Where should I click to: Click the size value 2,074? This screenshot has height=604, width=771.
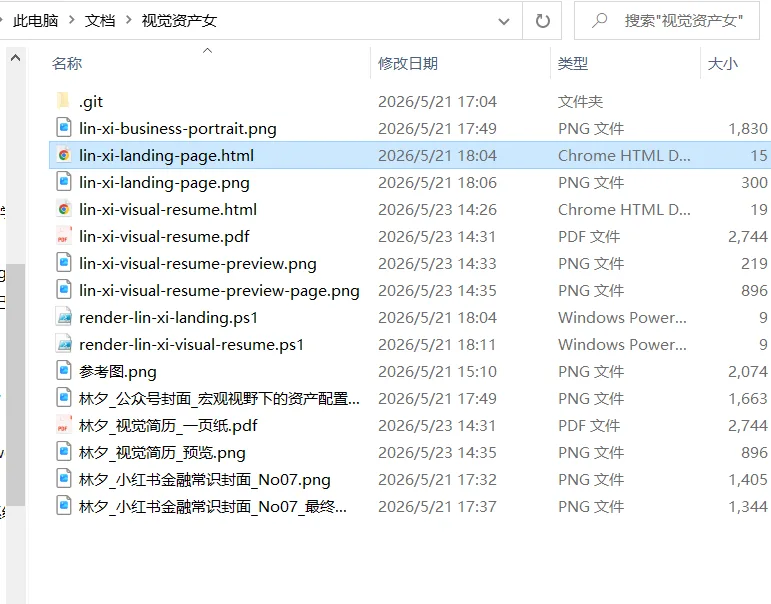tap(748, 372)
